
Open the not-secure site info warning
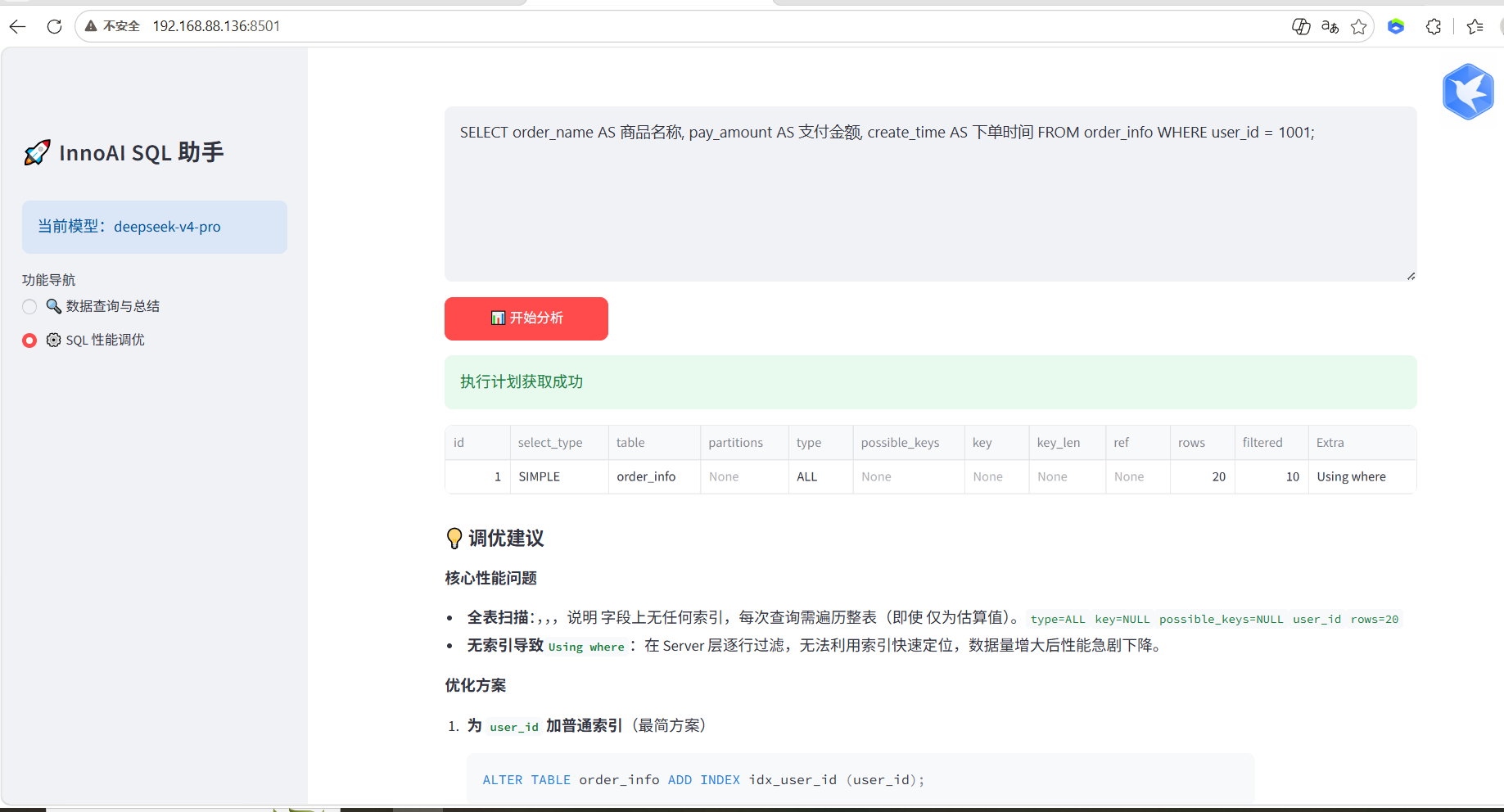tap(113, 26)
